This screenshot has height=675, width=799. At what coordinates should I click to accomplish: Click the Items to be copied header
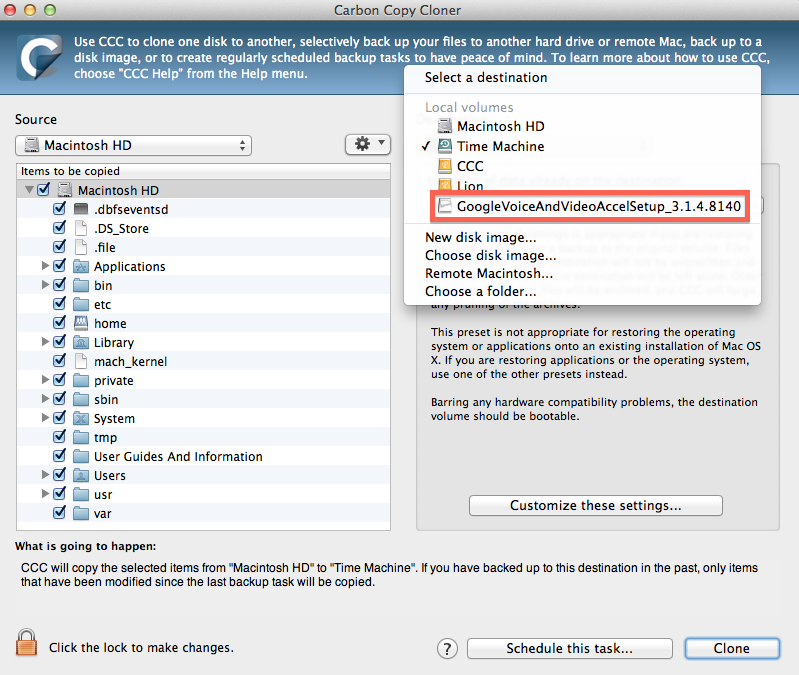[204, 171]
